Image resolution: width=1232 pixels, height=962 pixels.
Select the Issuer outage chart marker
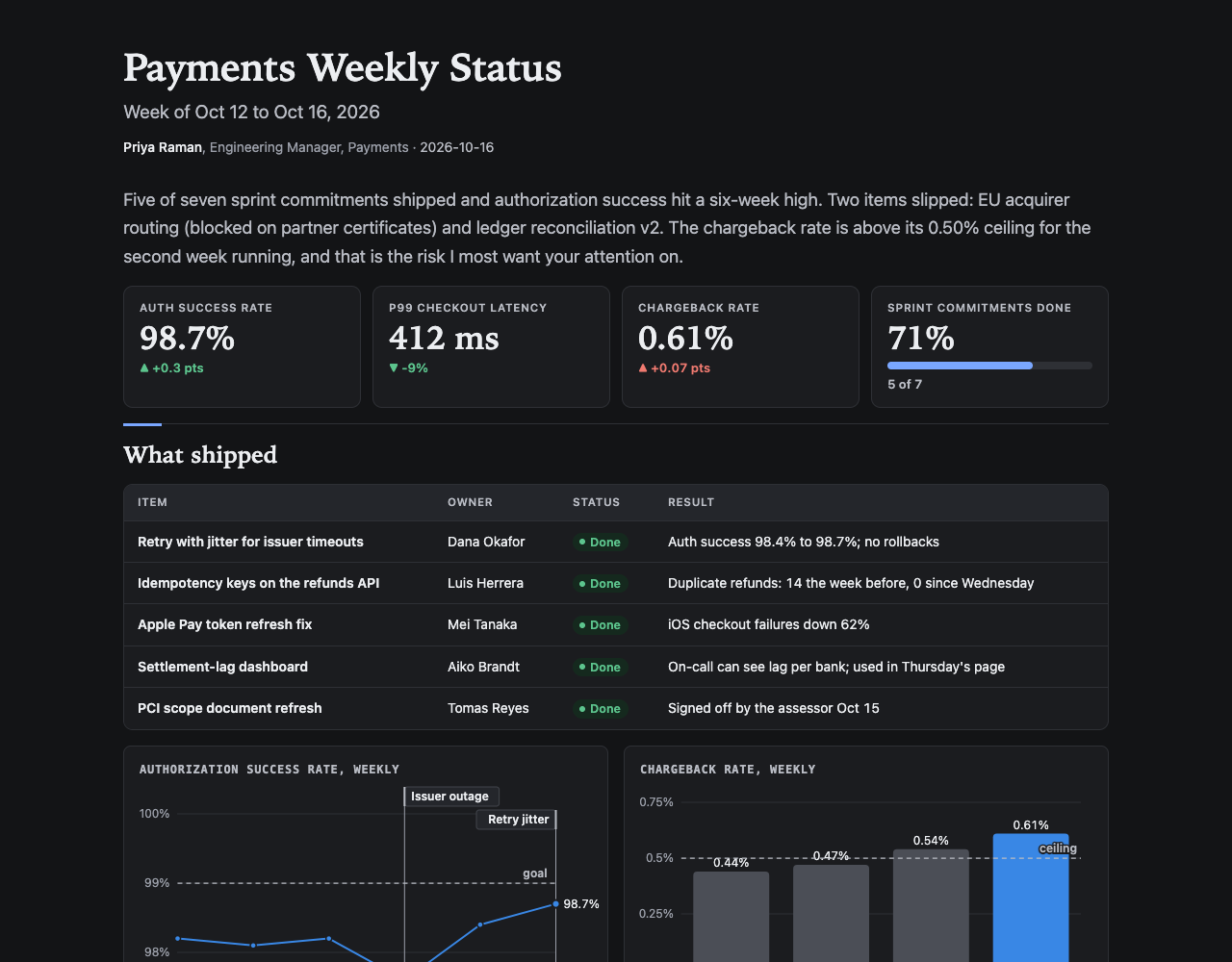click(x=451, y=797)
